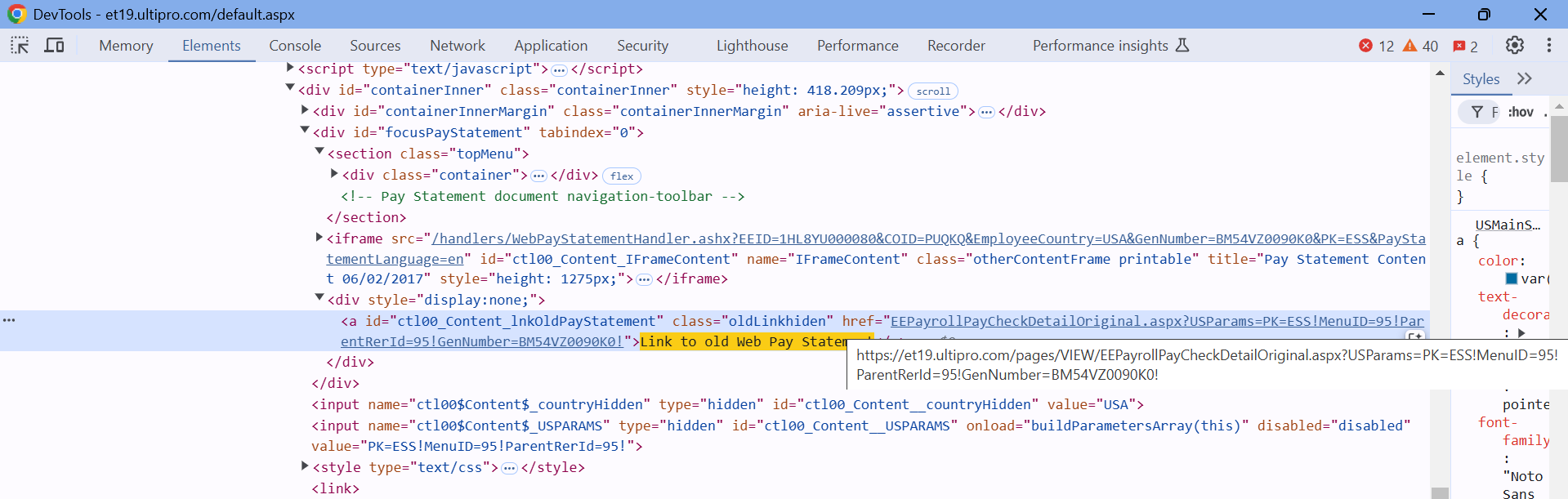Open the Lighthouse tab
The width and height of the screenshot is (1568, 499).
click(x=753, y=46)
